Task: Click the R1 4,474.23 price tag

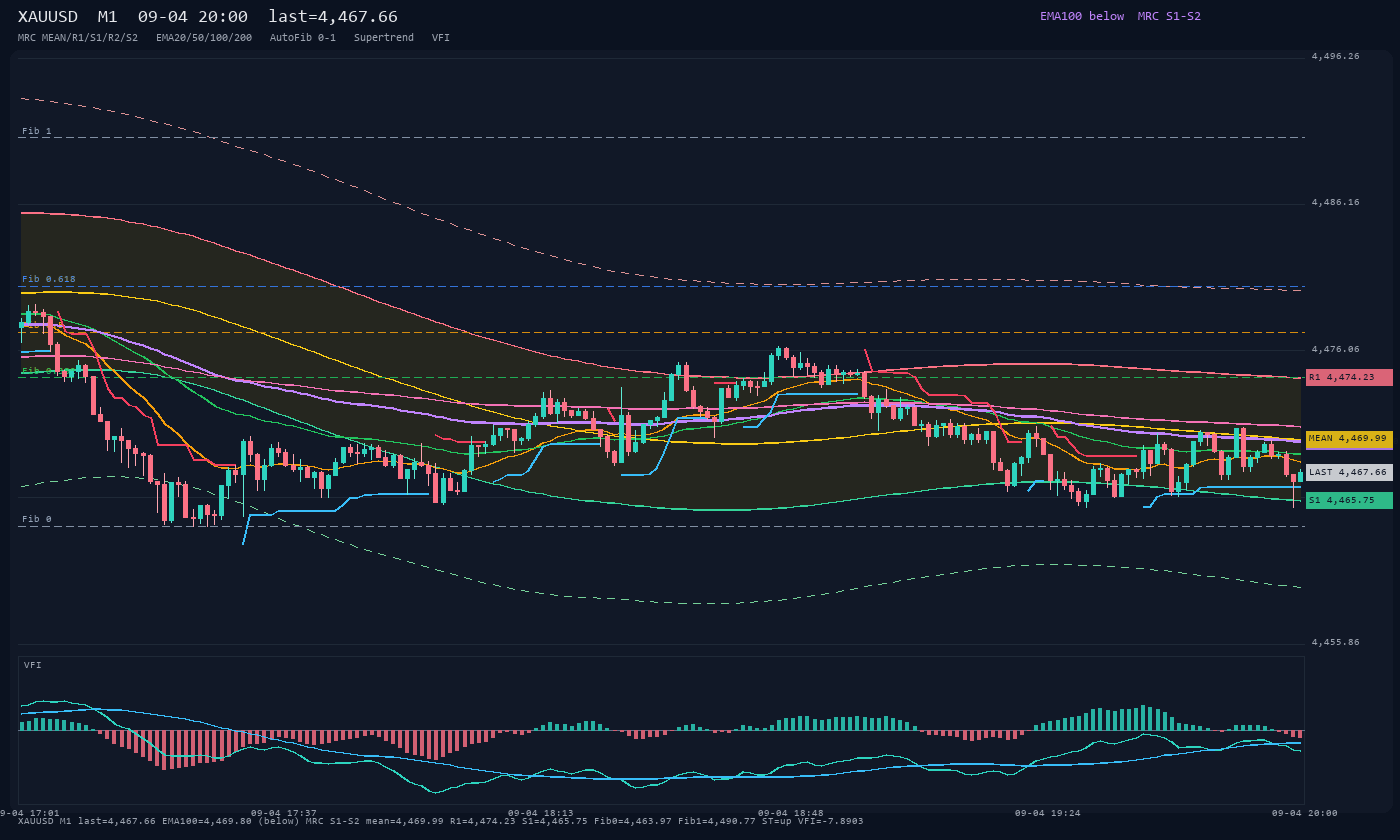Action: (1349, 377)
